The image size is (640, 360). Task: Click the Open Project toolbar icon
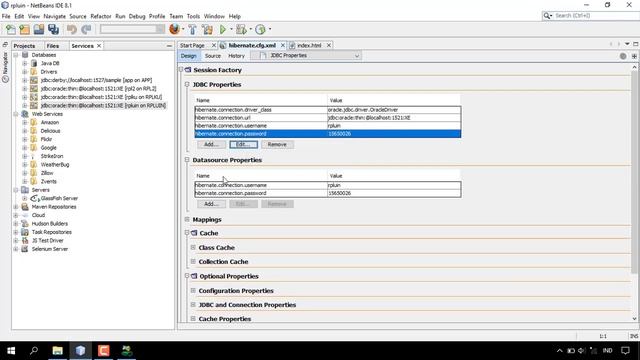(x=39, y=29)
